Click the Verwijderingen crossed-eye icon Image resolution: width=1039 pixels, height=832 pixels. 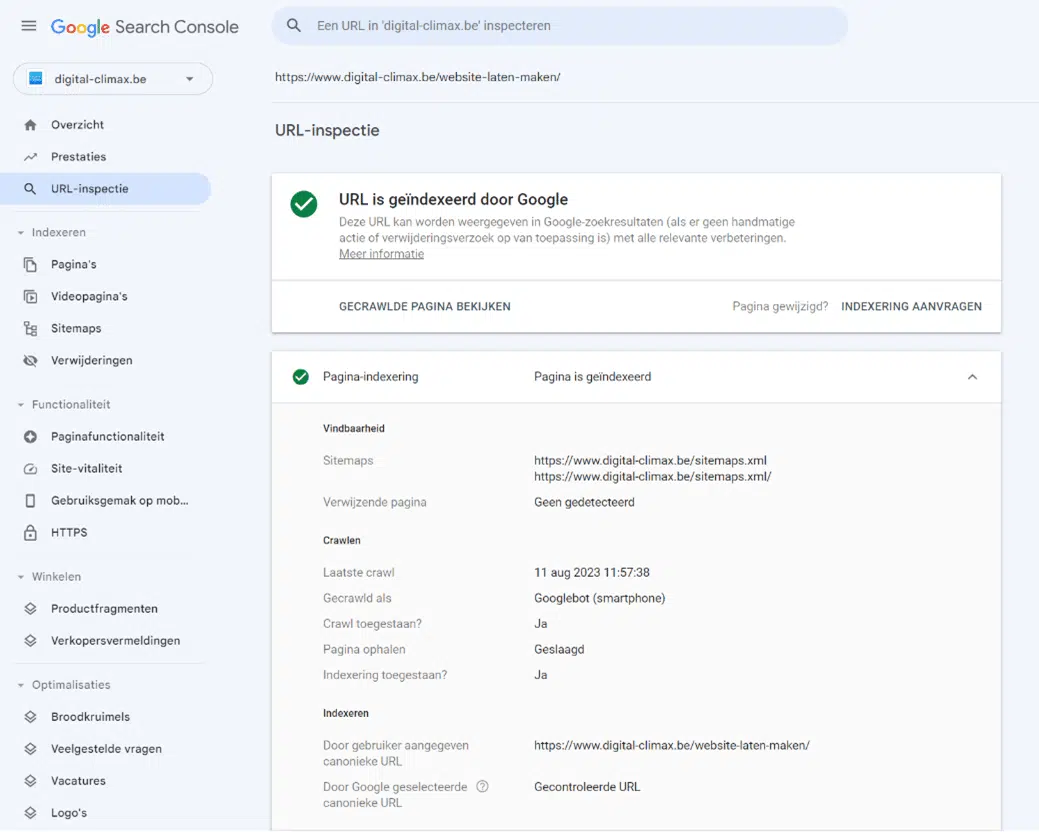click(x=30, y=360)
